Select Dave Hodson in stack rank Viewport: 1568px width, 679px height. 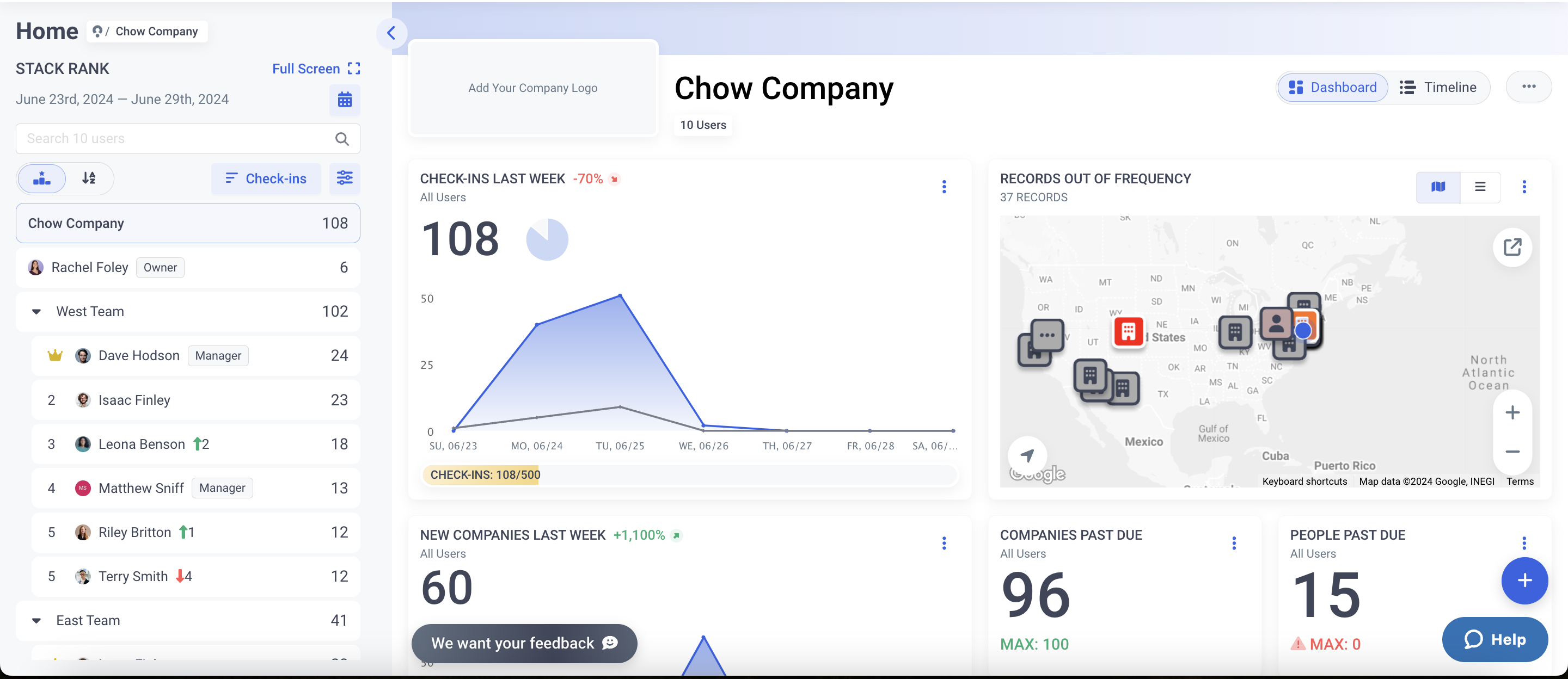tap(195, 356)
